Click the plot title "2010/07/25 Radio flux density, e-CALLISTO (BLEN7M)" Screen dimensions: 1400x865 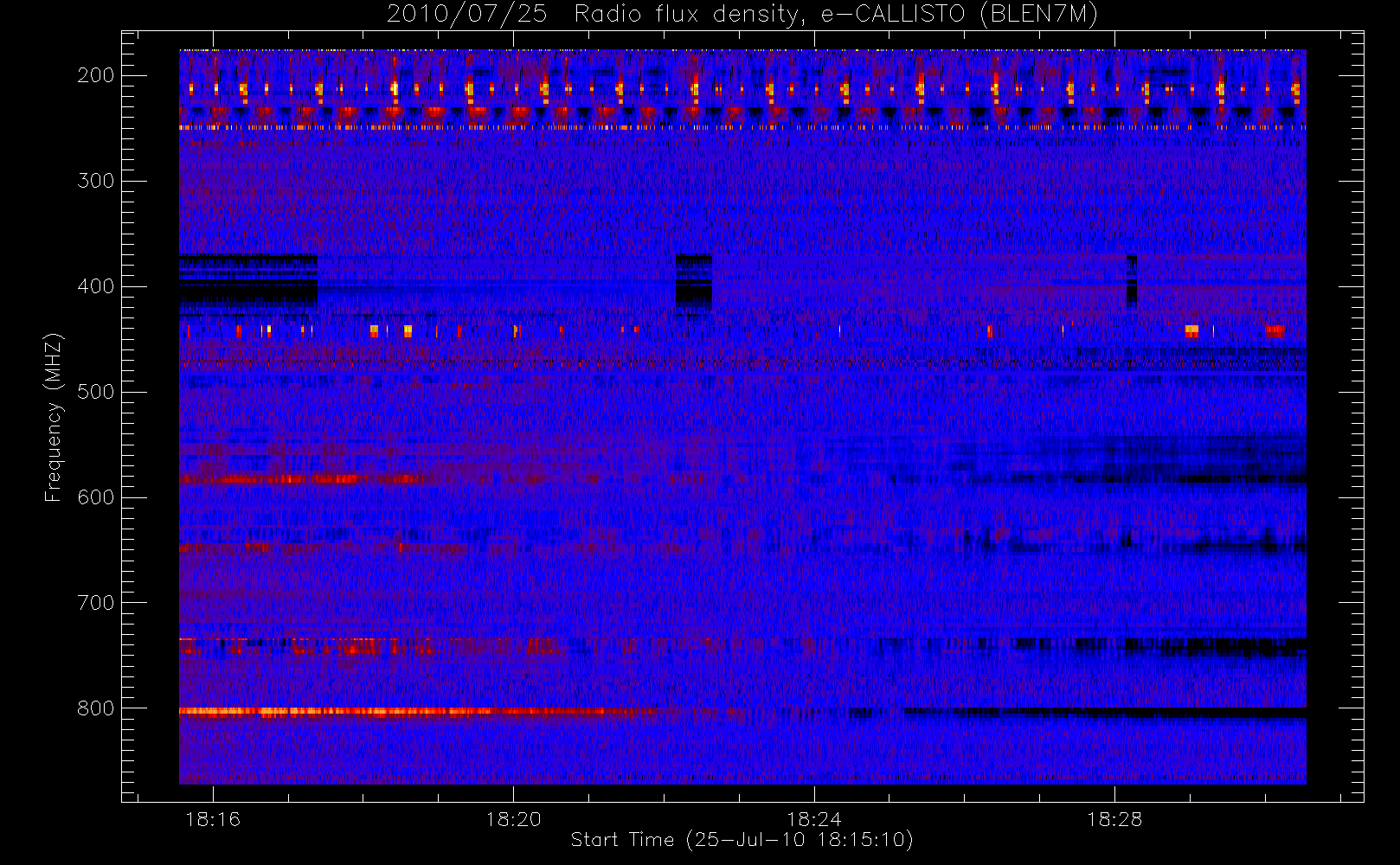[742, 15]
